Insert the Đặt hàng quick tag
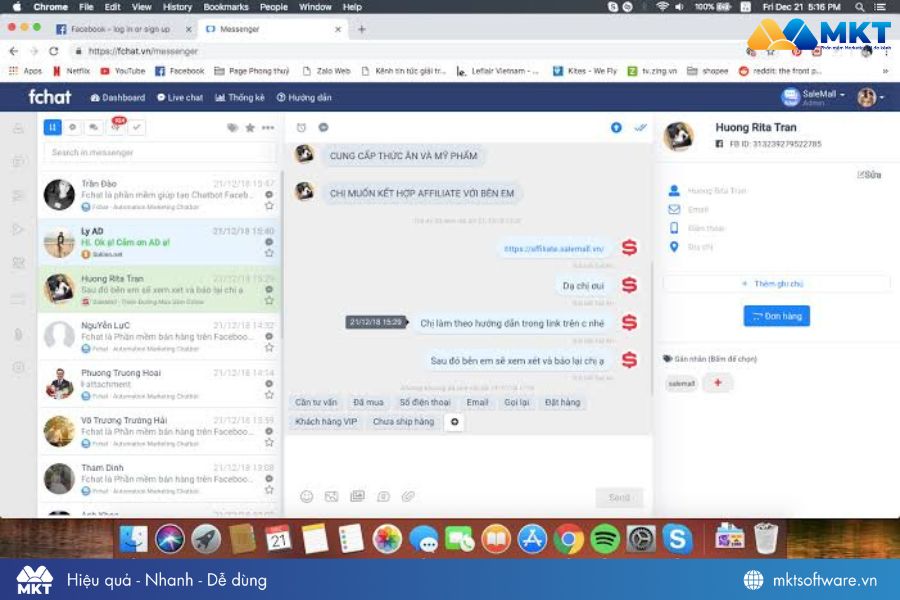Screen dimensions: 900x600 click(562, 402)
